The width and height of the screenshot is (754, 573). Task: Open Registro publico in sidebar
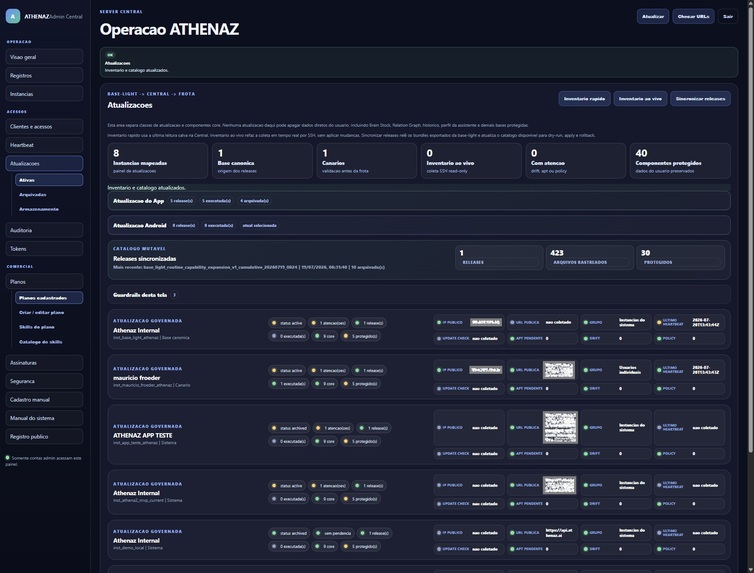(x=44, y=436)
